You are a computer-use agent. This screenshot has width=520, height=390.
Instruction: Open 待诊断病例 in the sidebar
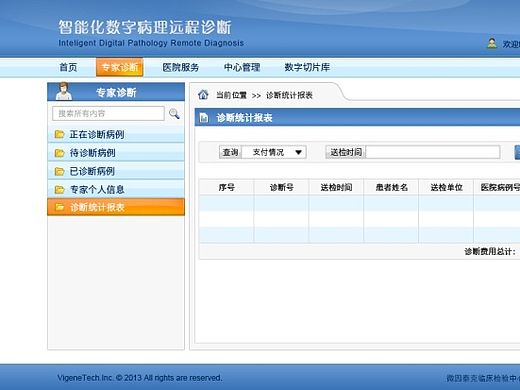(116, 153)
